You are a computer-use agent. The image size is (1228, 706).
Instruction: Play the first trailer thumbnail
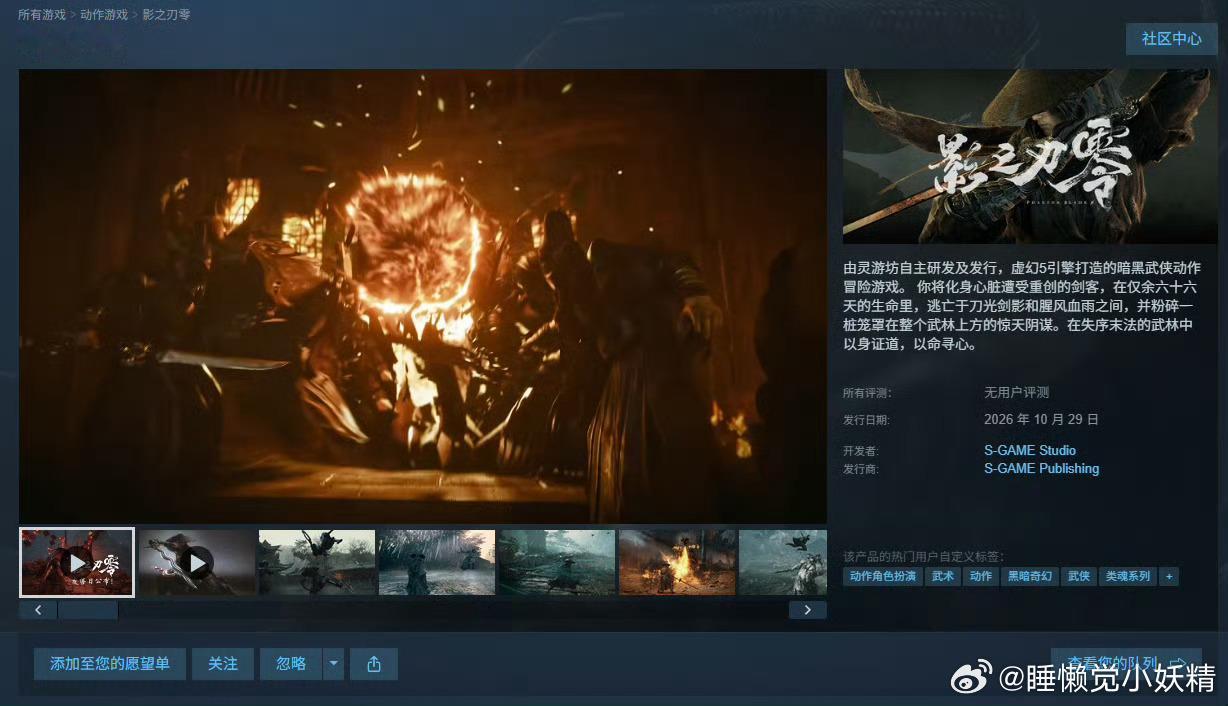click(77, 562)
